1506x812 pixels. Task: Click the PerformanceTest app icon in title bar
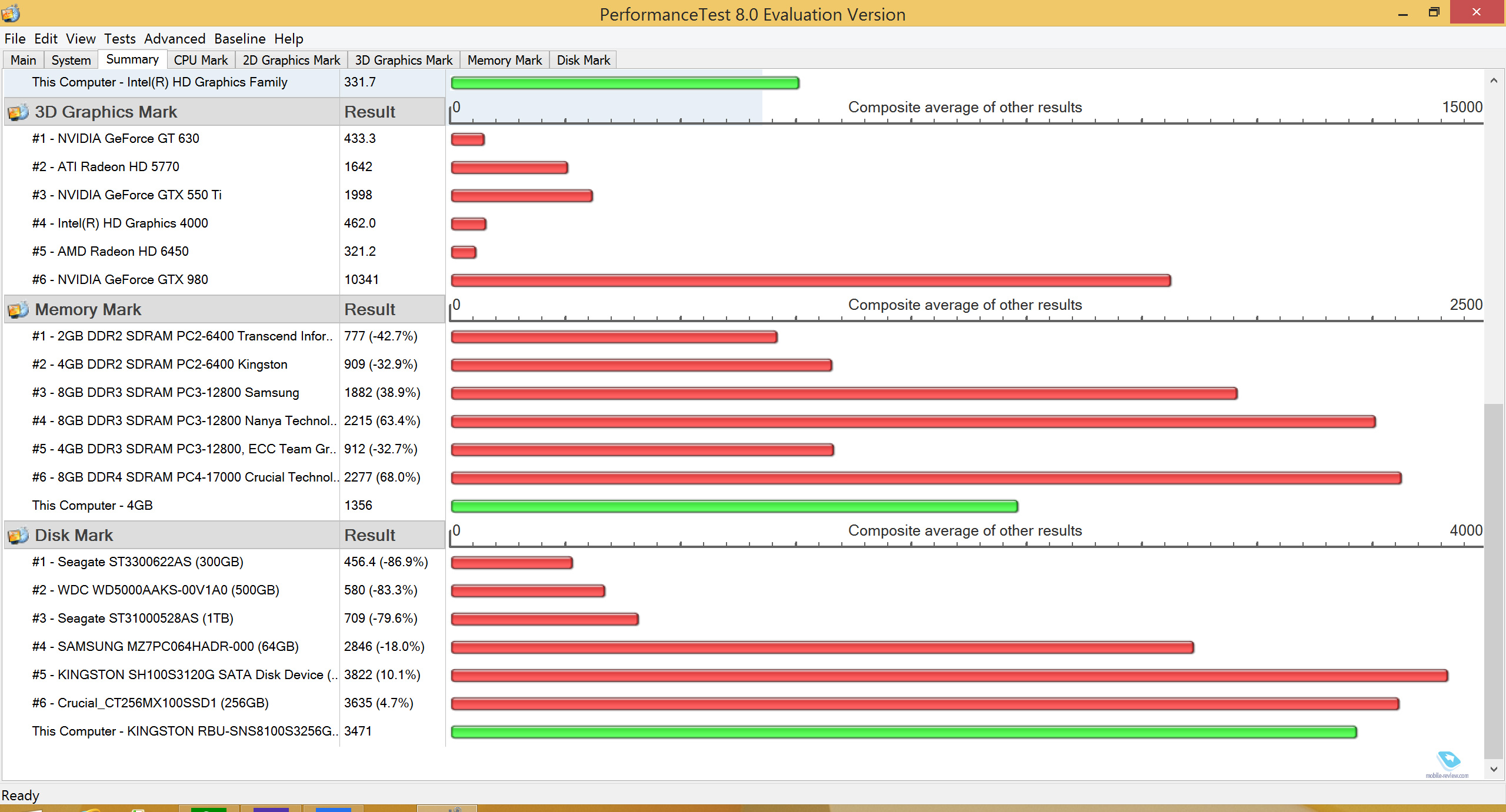coord(11,13)
